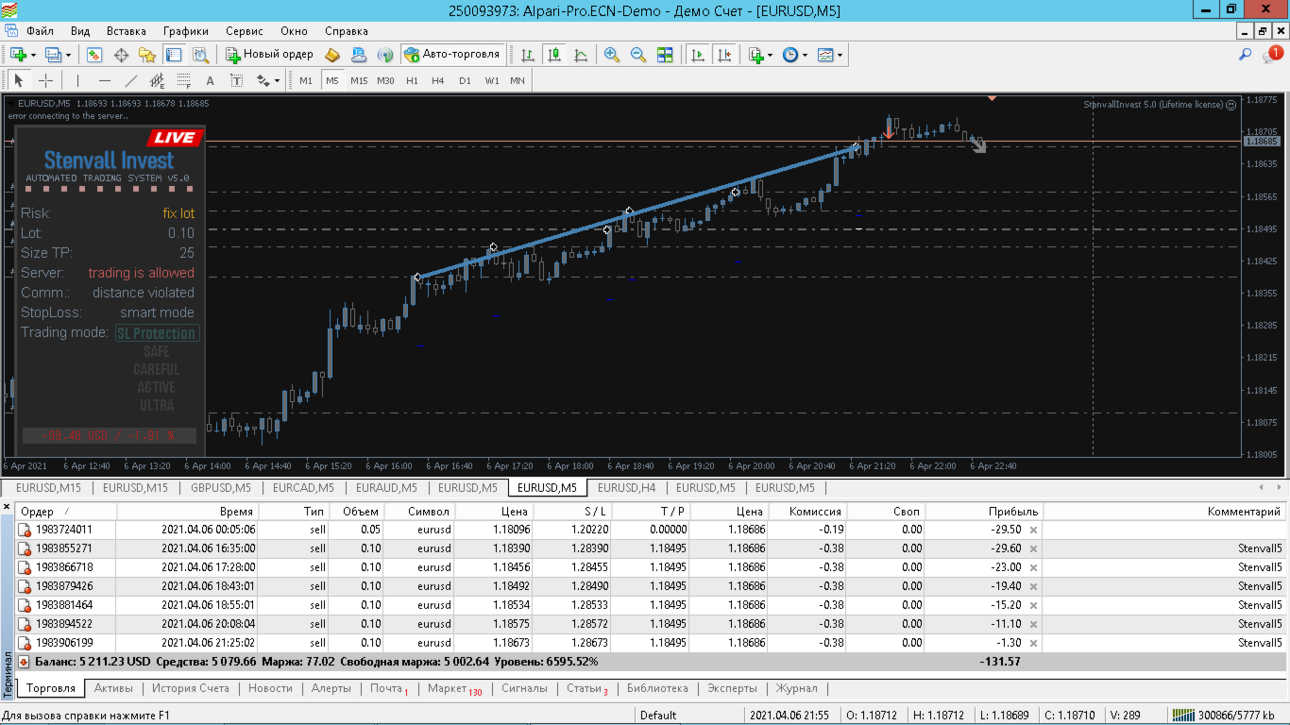Close order 1983906199 with its X

[1033, 643]
